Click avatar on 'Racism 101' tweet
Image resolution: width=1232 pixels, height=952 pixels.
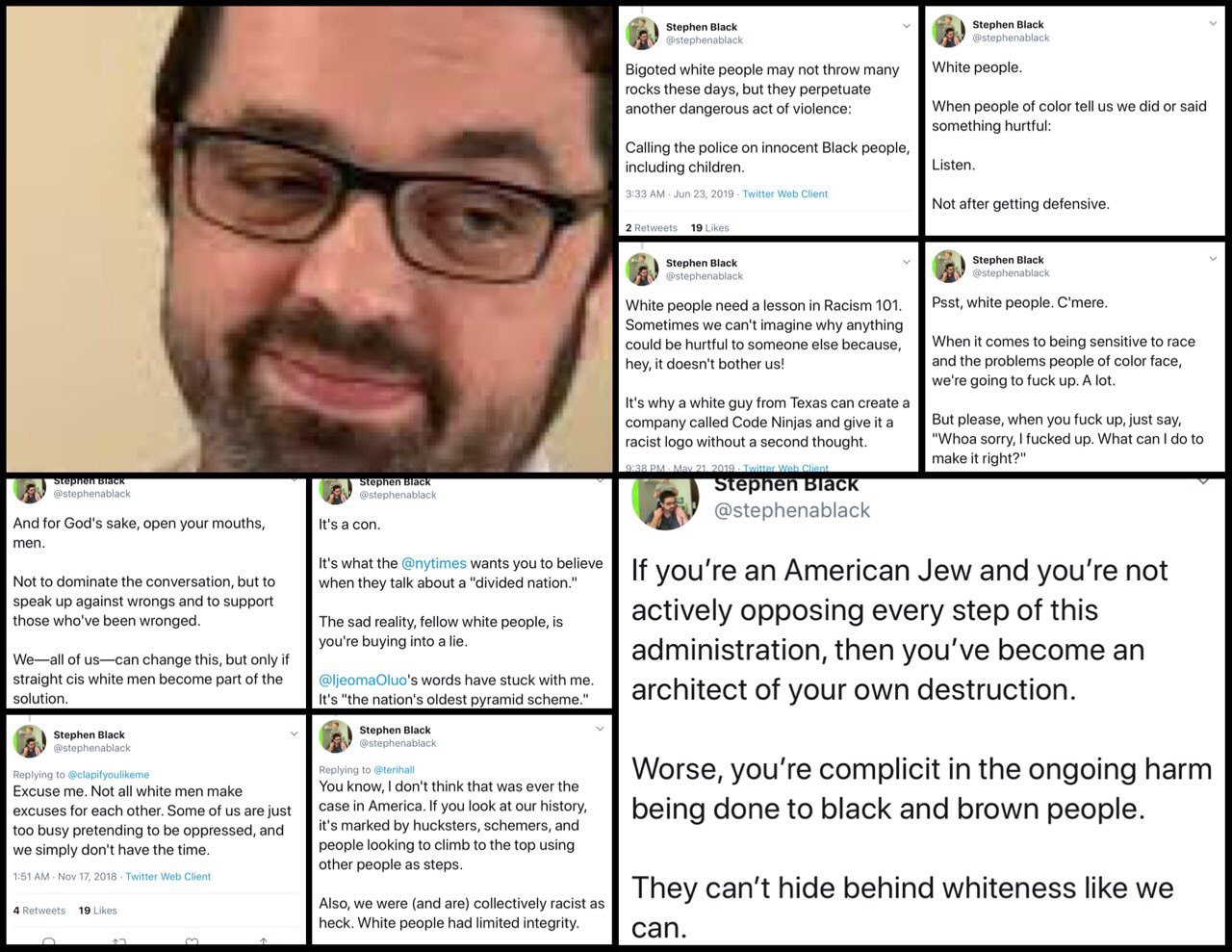642,270
